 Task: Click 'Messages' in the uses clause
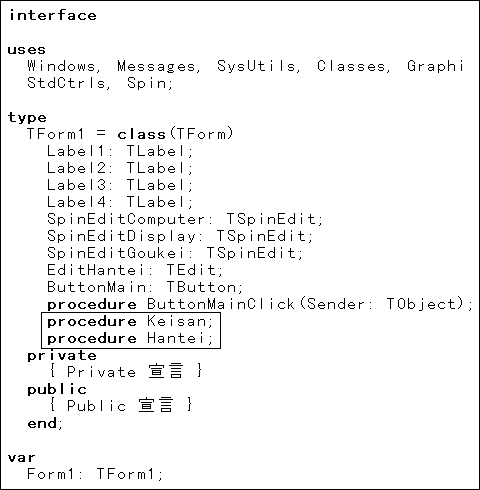(156, 66)
